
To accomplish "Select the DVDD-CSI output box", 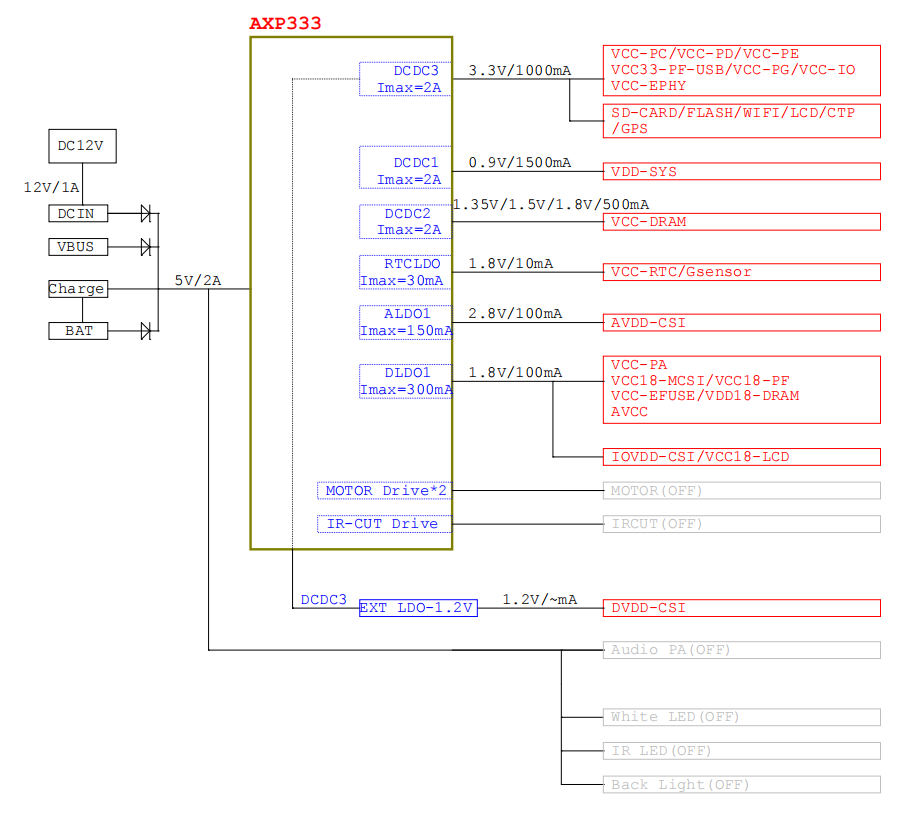I will pyautogui.click(x=741, y=608).
